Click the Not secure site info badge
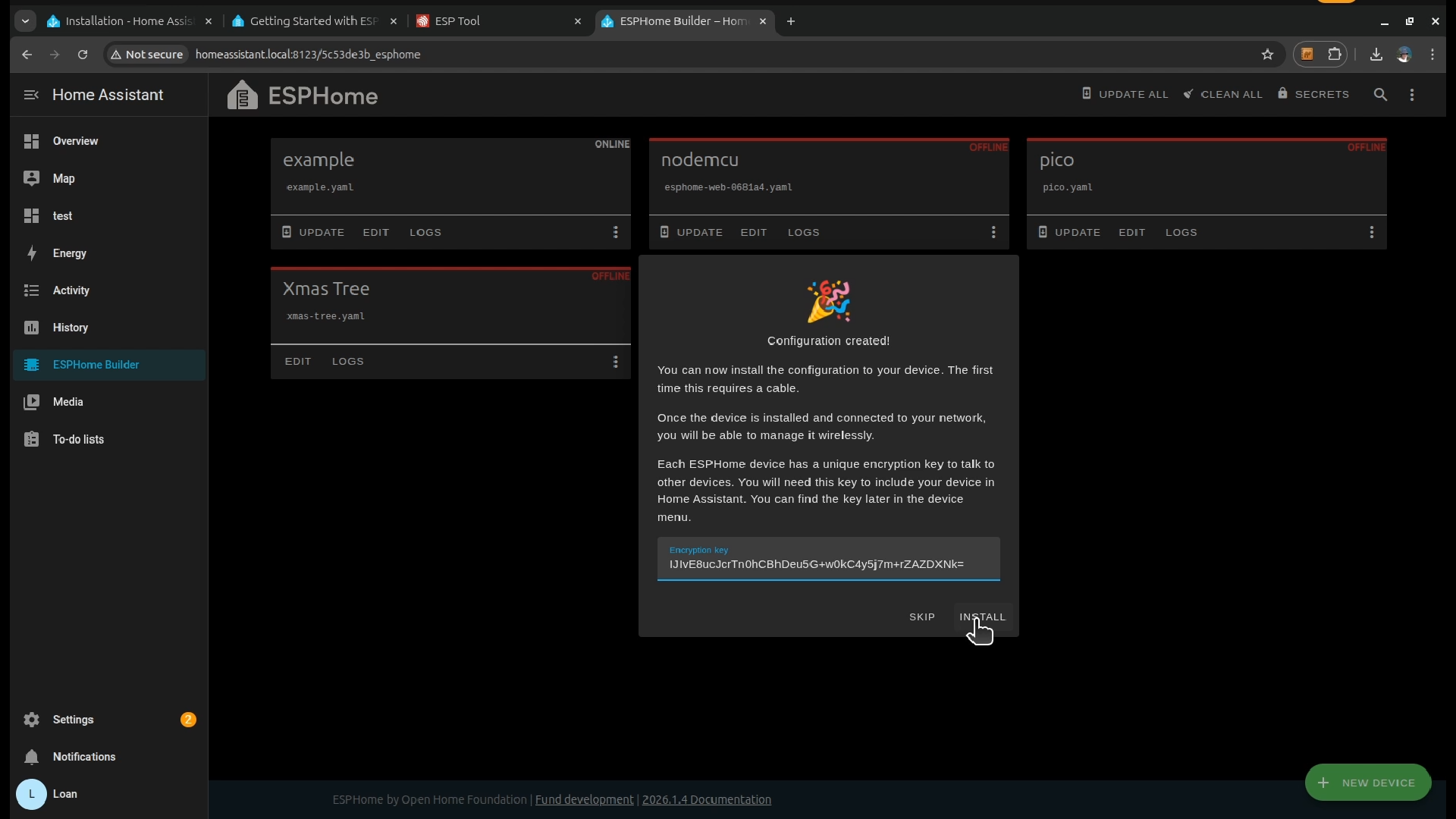Viewport: 1456px width, 819px height. point(146,55)
